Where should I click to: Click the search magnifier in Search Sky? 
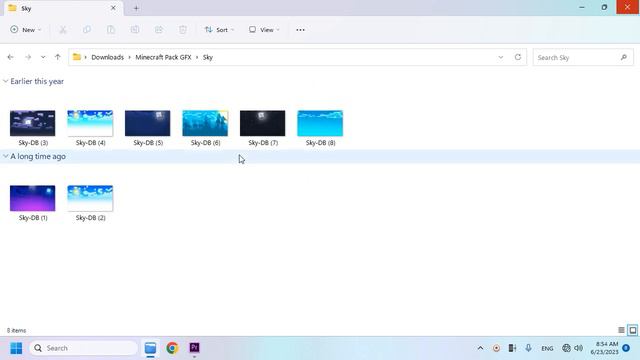click(624, 58)
